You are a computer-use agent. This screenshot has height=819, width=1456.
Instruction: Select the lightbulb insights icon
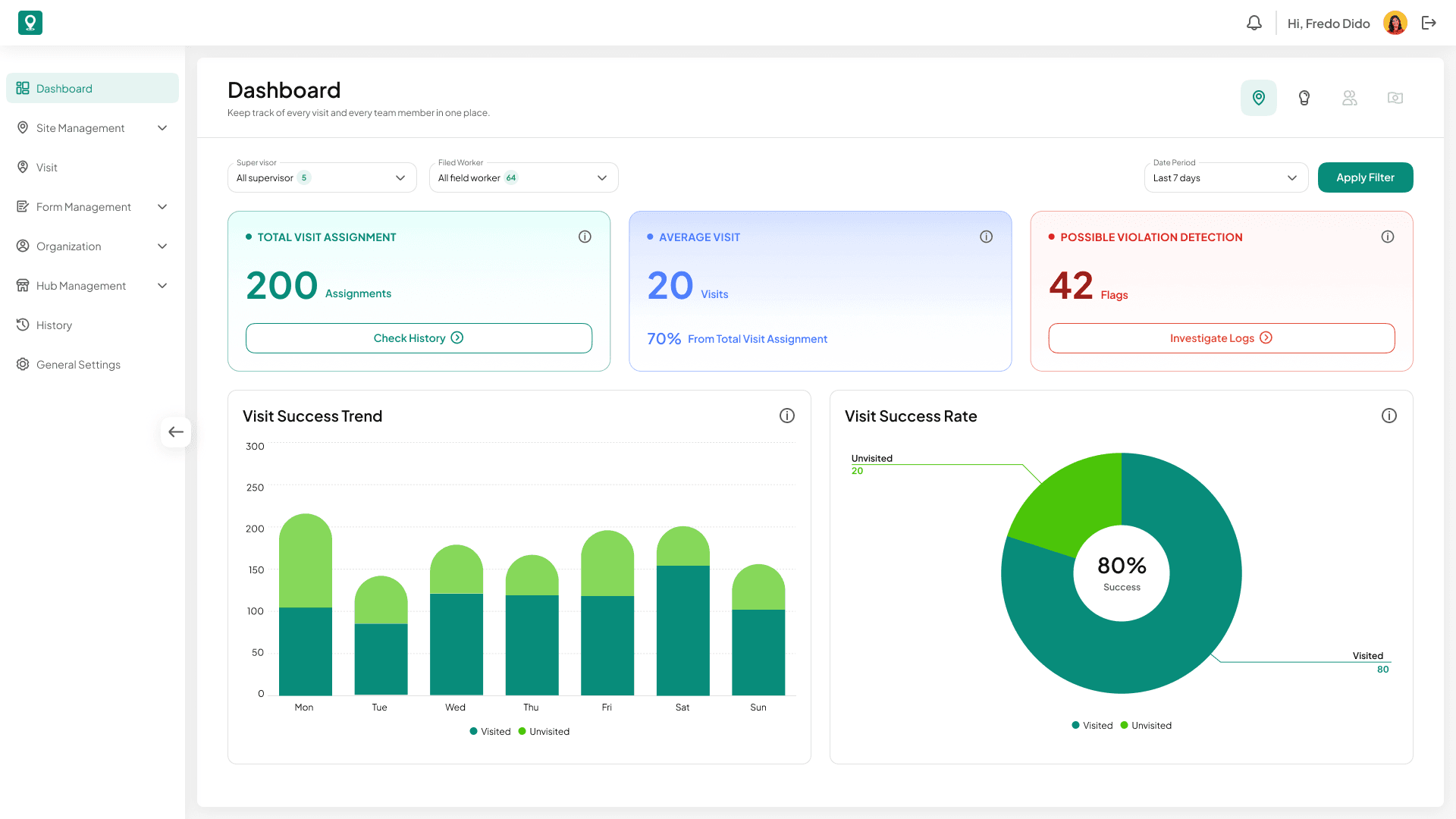(1304, 98)
